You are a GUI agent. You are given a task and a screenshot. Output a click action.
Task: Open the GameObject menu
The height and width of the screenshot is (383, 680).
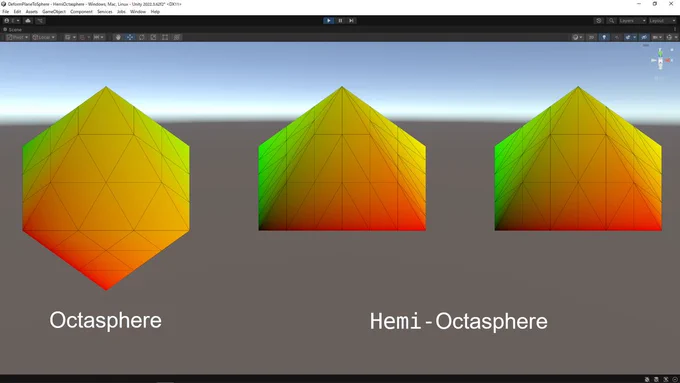(54, 12)
